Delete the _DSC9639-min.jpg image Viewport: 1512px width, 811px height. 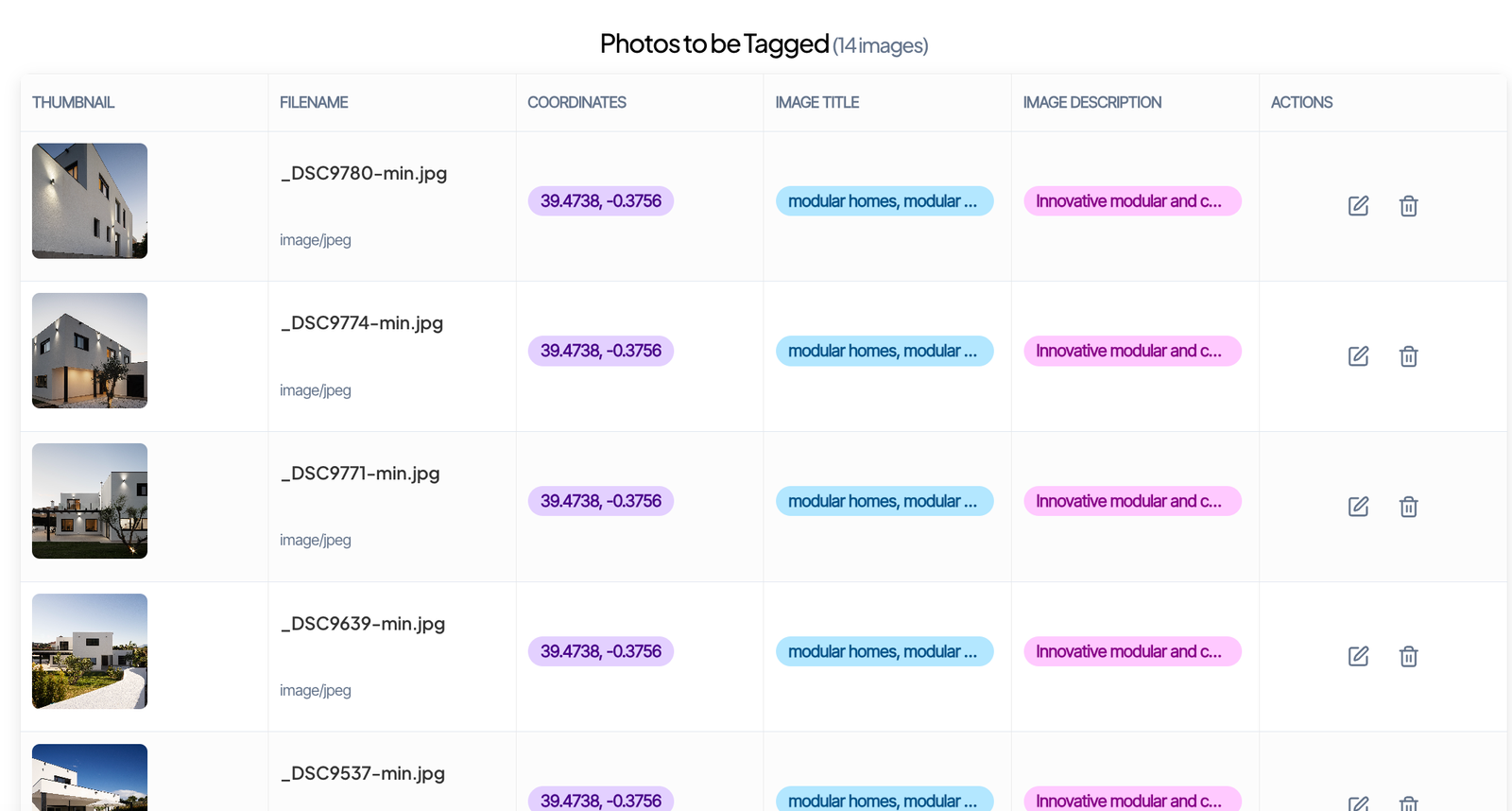pos(1408,656)
